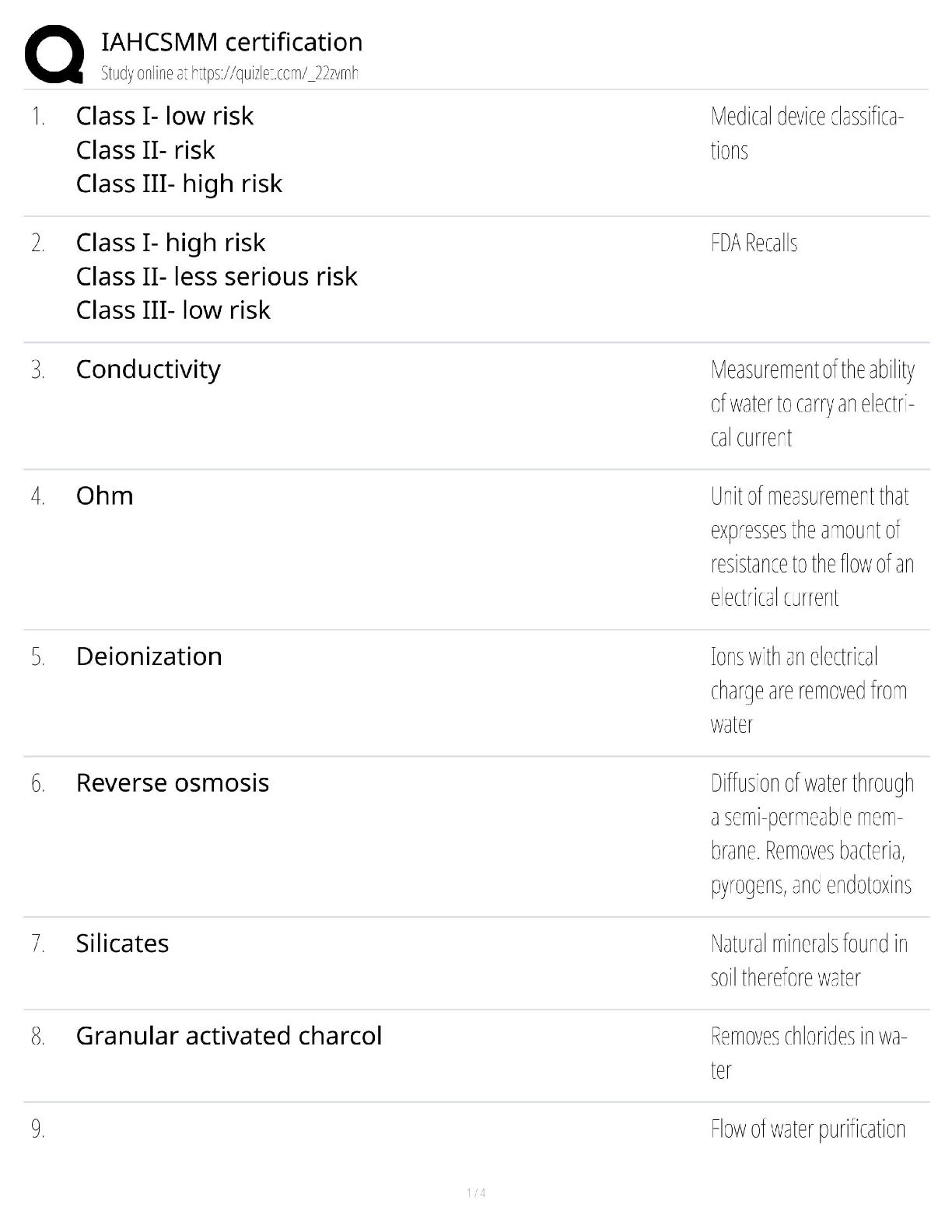Click the page number 1 / 4 indicator
952x1232 pixels.
[476, 1193]
